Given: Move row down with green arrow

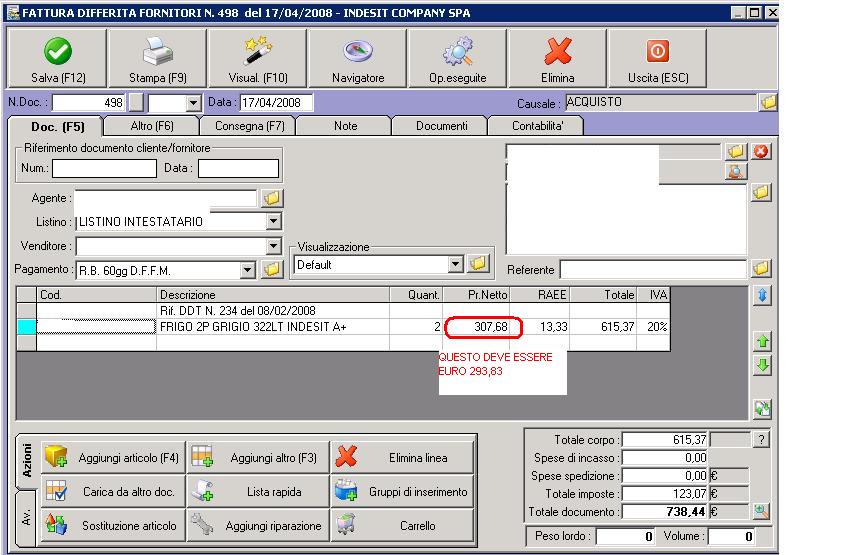Looking at the screenshot, I should [x=762, y=365].
